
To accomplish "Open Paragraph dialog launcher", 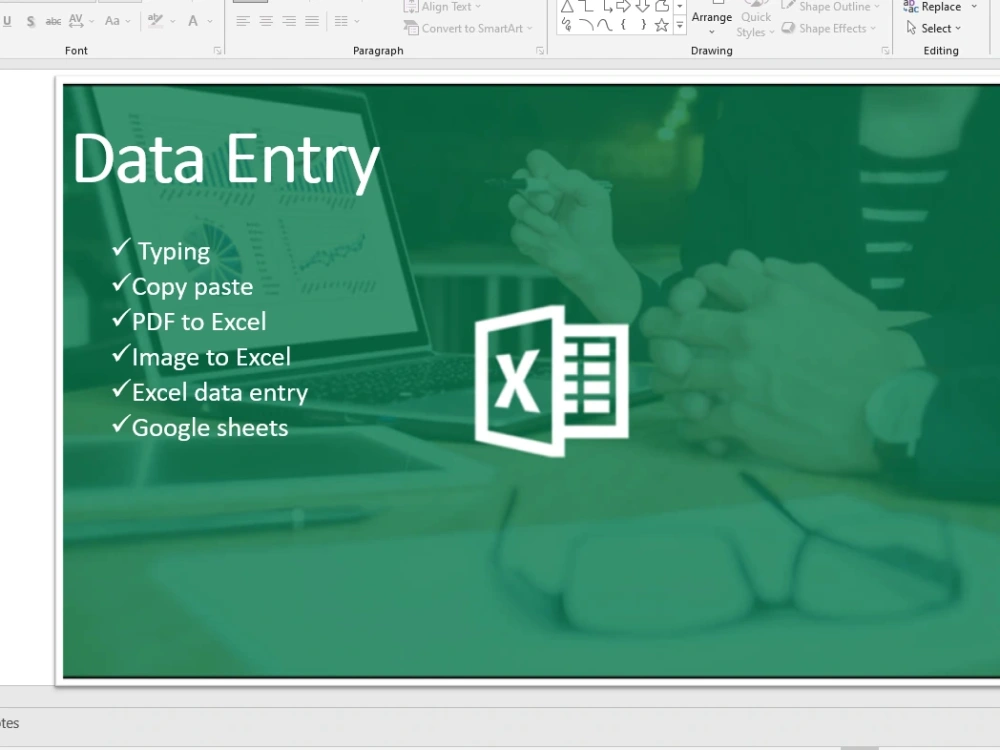I will point(540,50).
